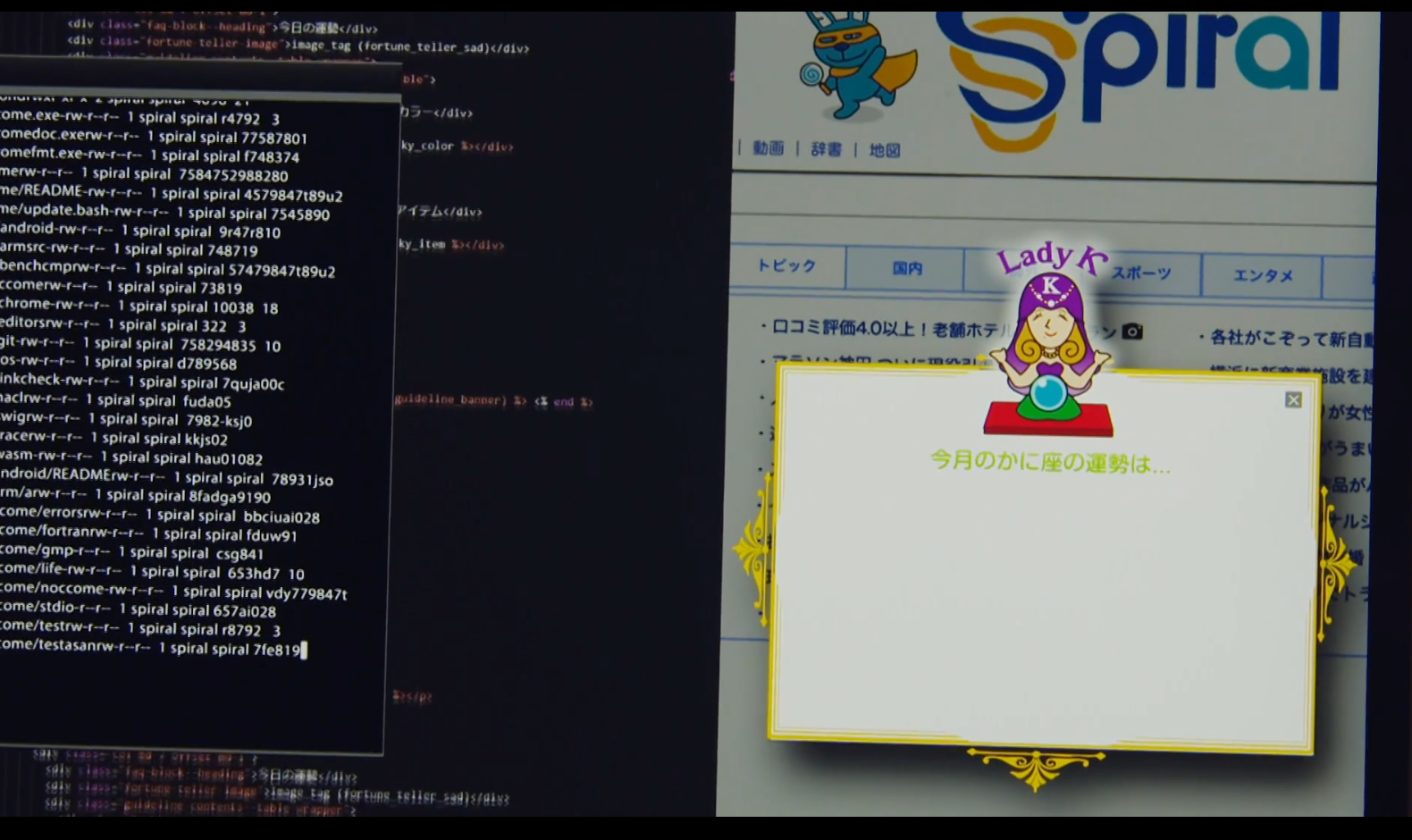The image size is (1412, 840).
Task: Click the text 今月のかに座の運勢は… in the popup
Action: pyautogui.click(x=1050, y=462)
